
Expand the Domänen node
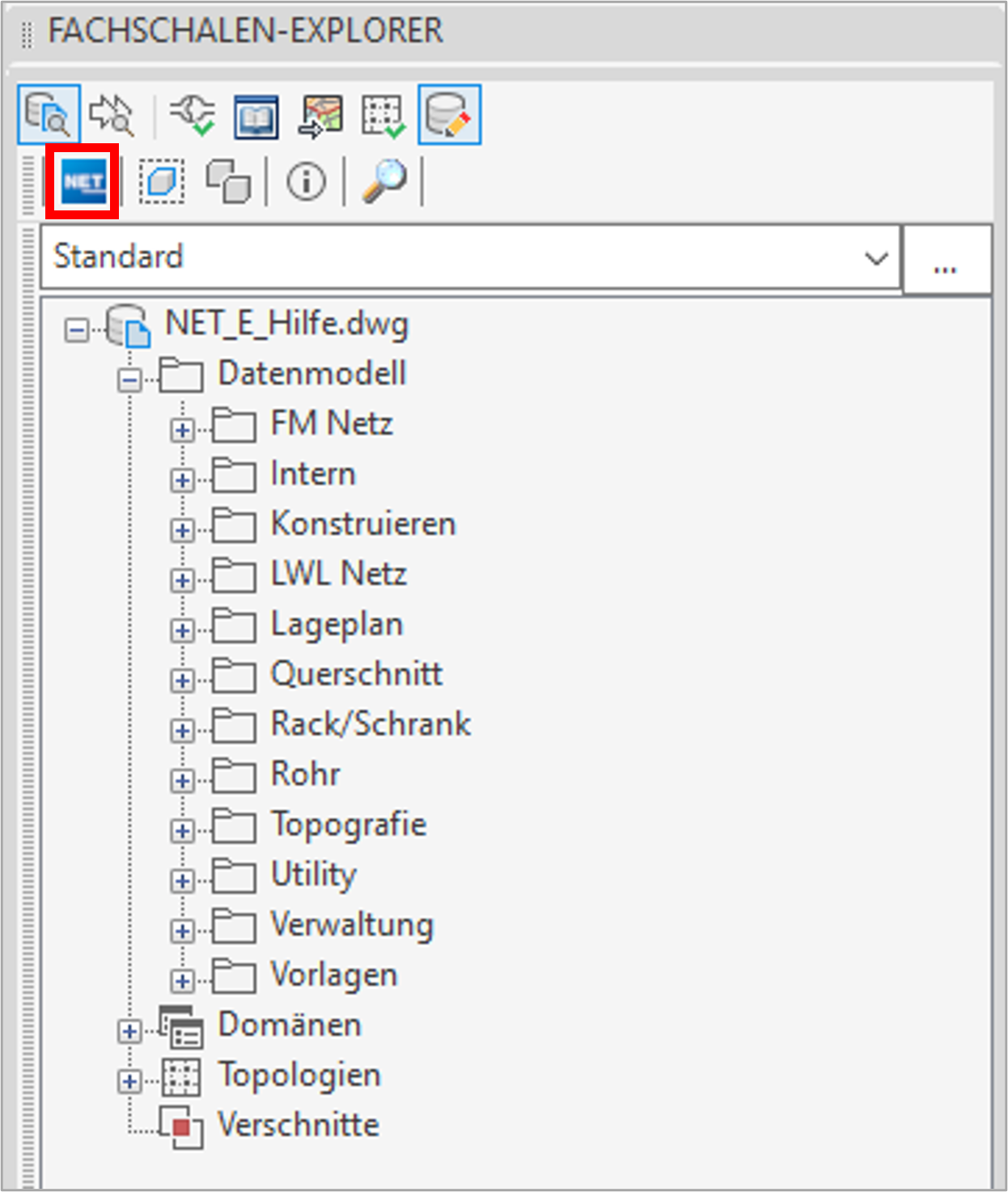(129, 1032)
